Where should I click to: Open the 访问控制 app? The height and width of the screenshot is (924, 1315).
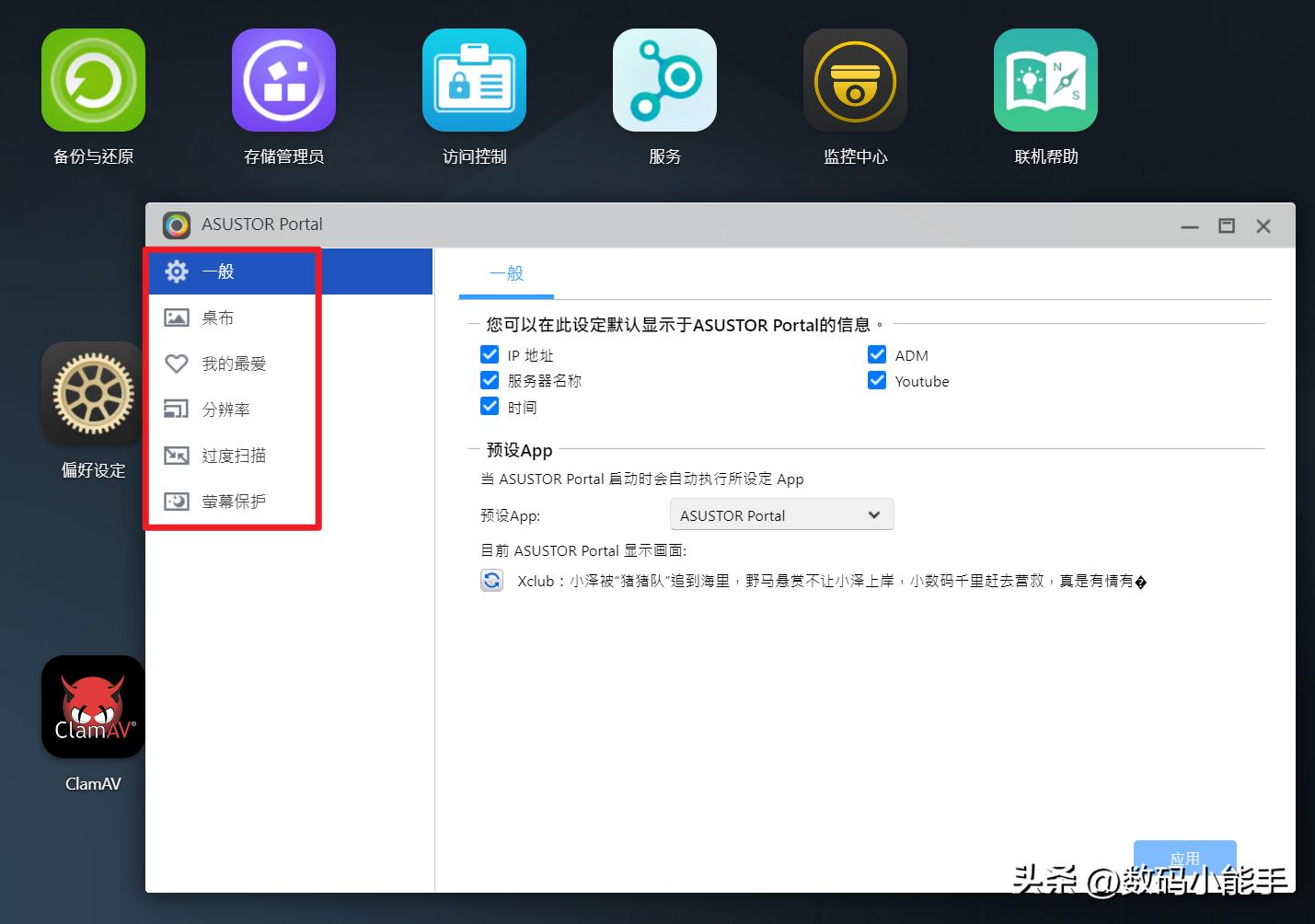(x=474, y=80)
